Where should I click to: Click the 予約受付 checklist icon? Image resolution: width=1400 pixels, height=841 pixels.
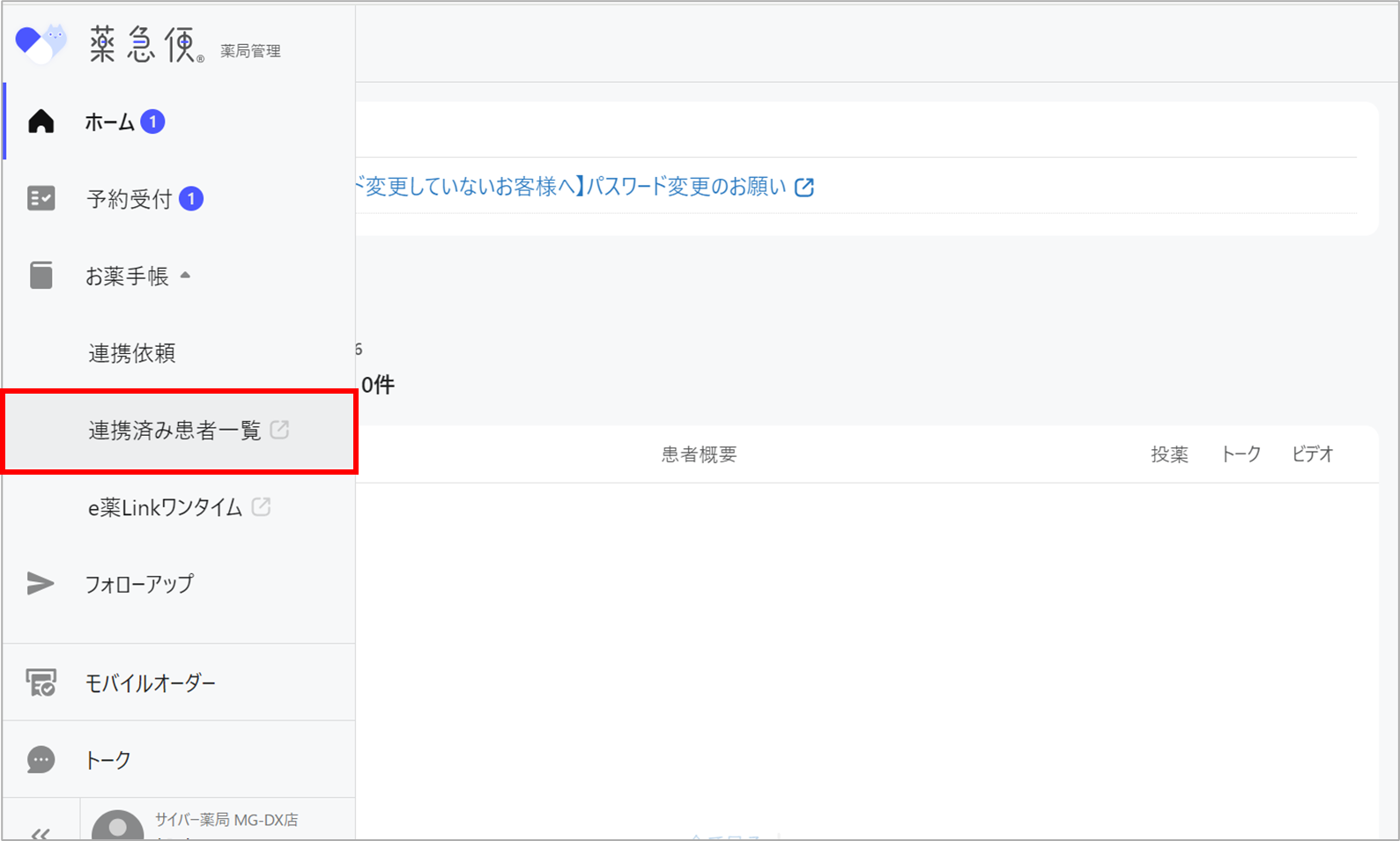click(x=41, y=199)
